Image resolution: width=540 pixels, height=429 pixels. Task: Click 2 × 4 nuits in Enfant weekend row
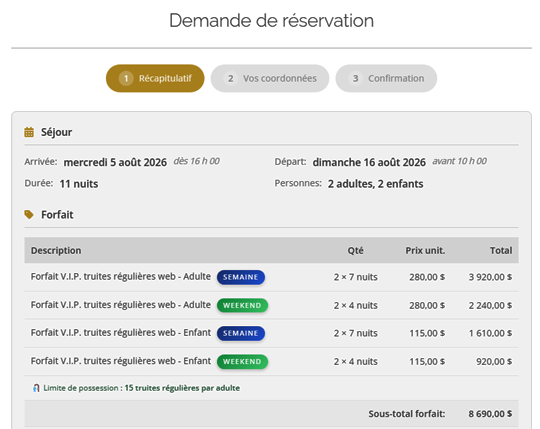pyautogui.click(x=355, y=362)
